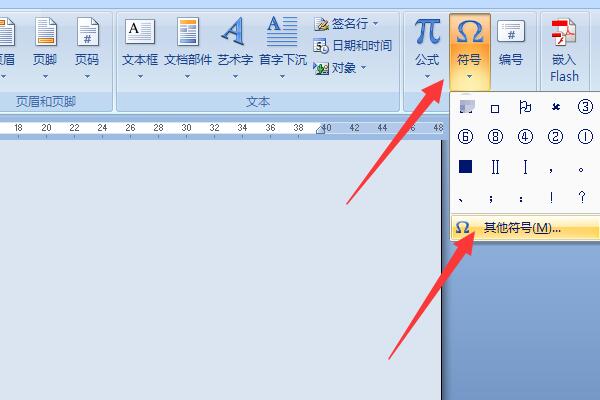Open 文档部件 quick parts
The image size is (600, 400).
pyautogui.click(x=188, y=47)
